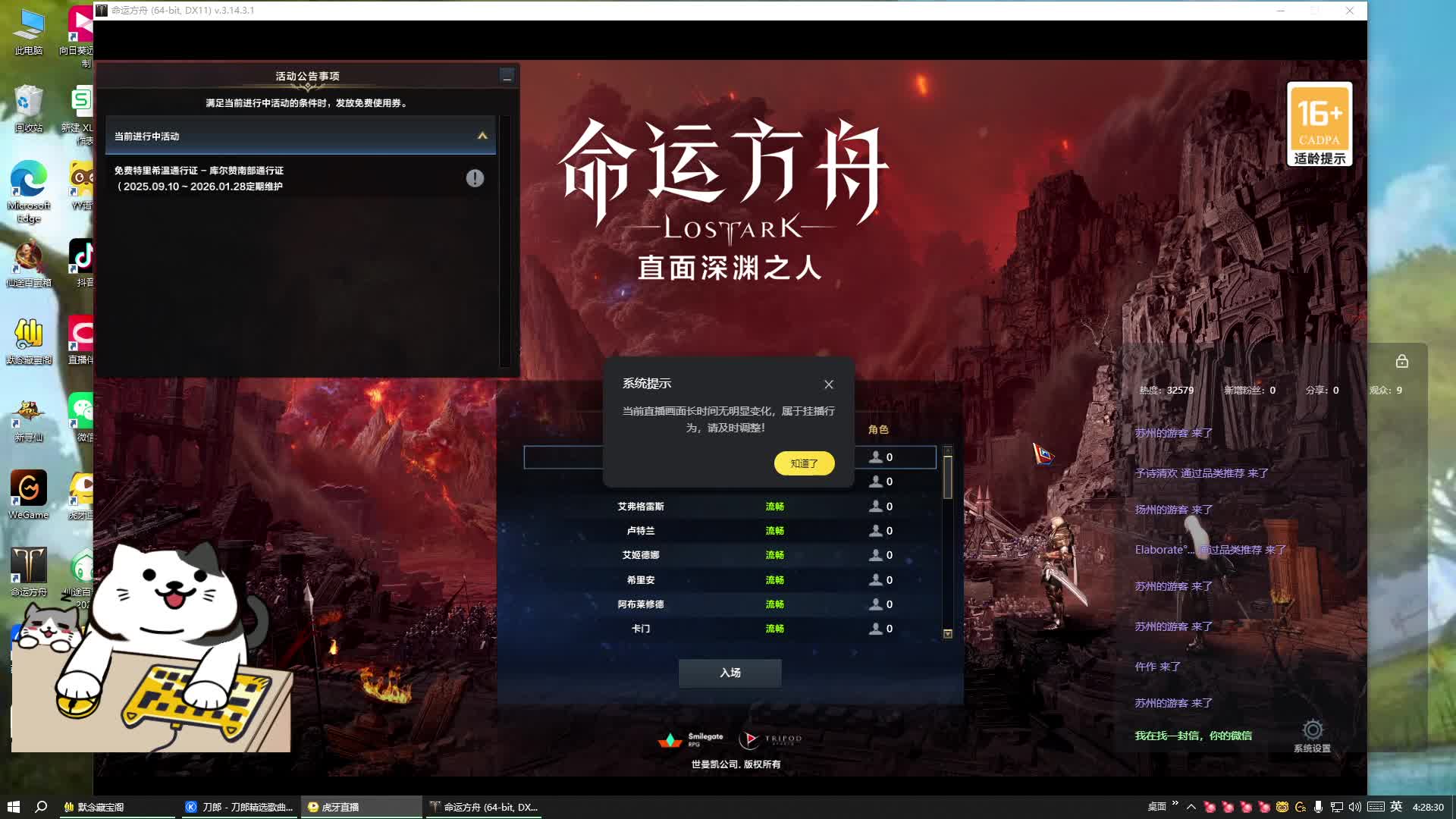Click the 知道了 button in system prompt

tap(804, 463)
